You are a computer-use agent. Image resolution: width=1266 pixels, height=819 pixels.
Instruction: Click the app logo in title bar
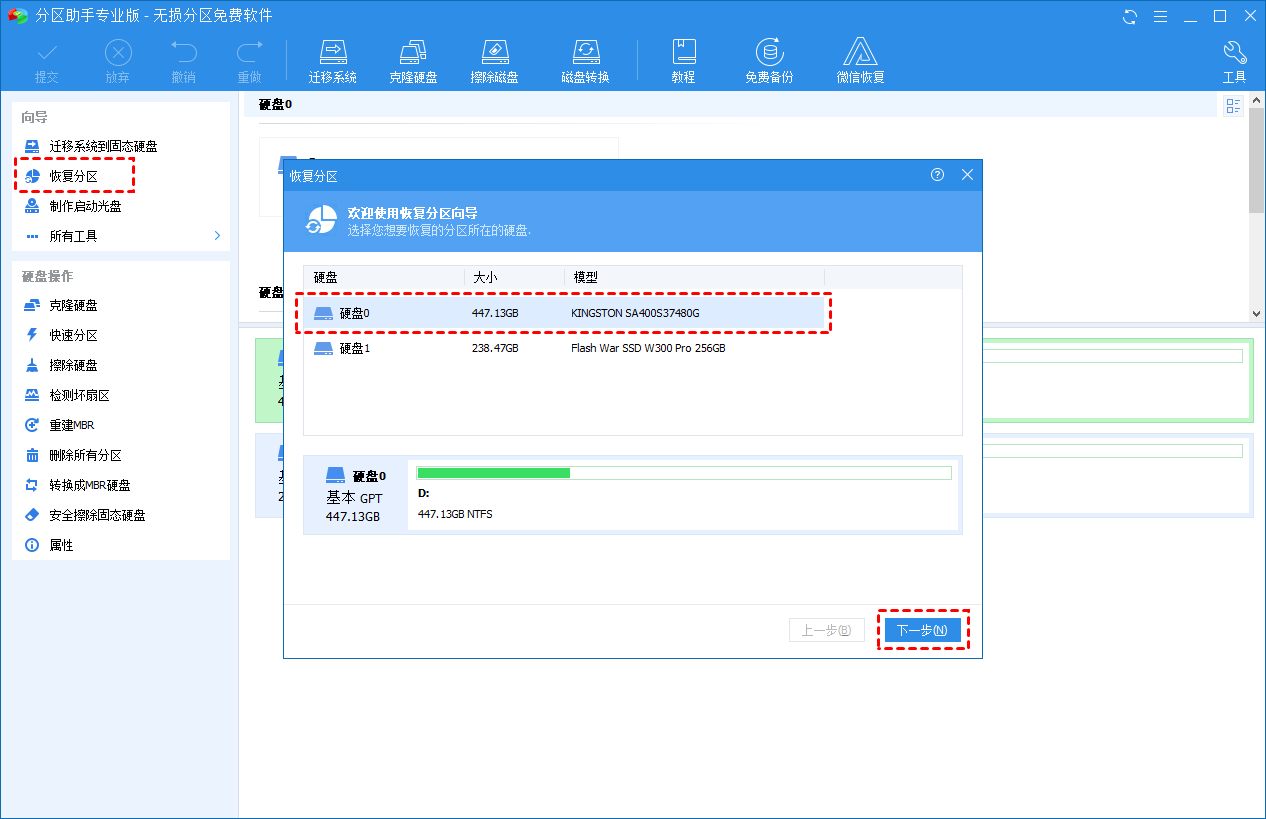(18, 16)
